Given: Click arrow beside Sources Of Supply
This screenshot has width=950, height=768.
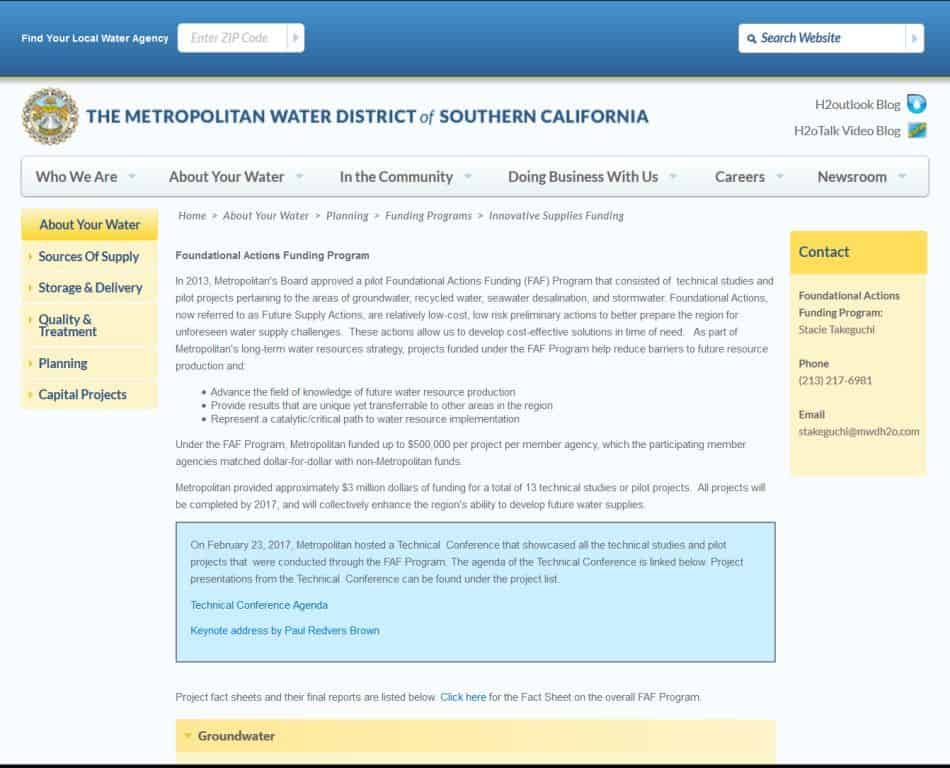Looking at the screenshot, I should [31, 257].
